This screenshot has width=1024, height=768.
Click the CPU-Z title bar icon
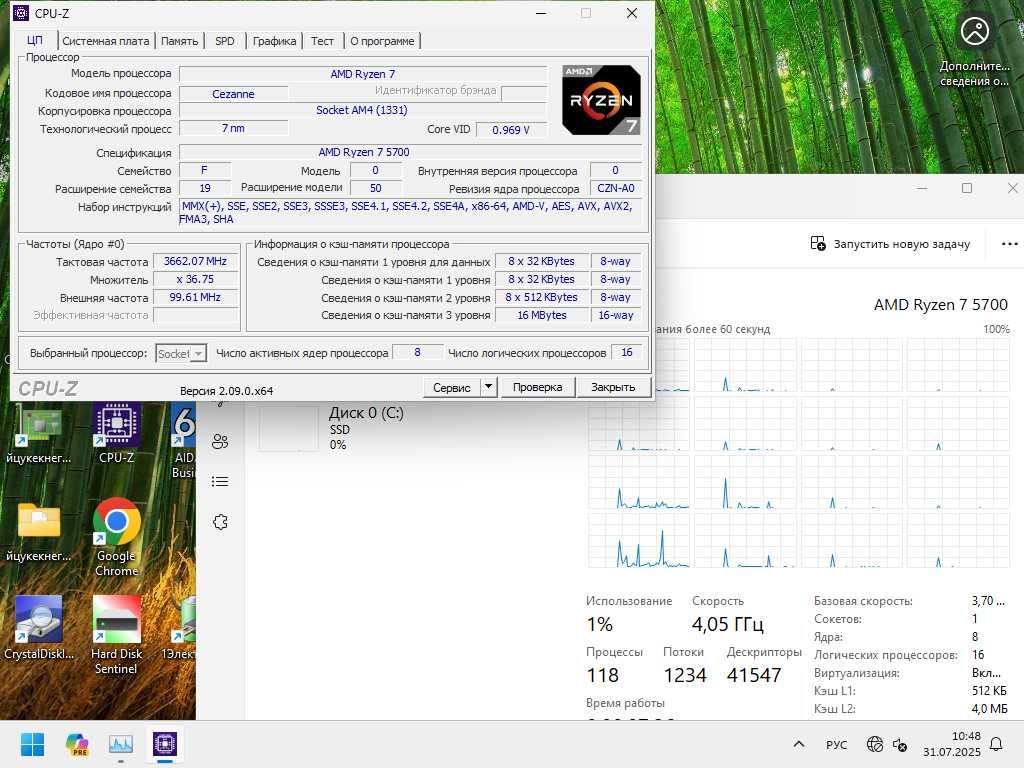[x=21, y=13]
